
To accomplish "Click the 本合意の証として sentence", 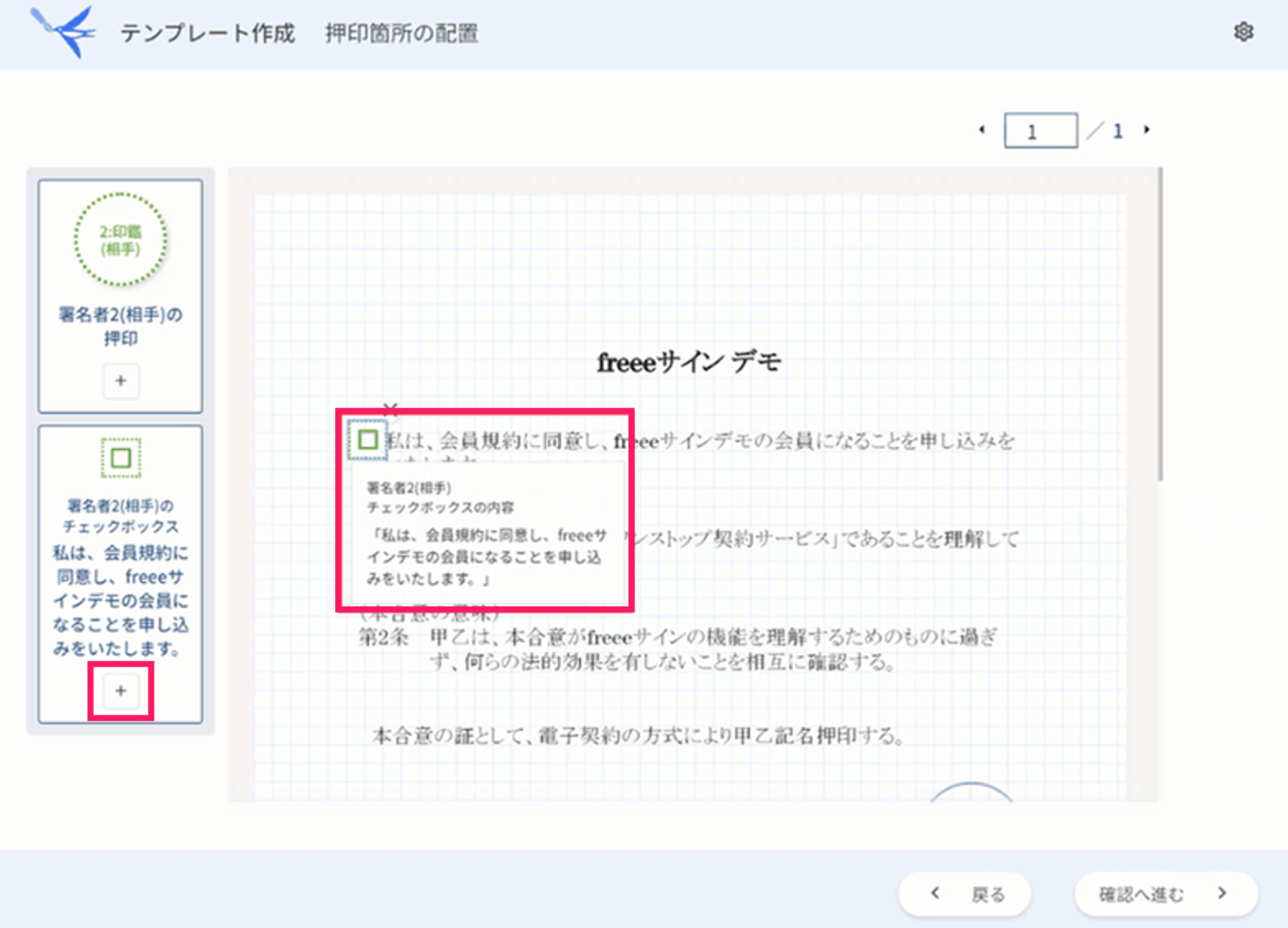I will [x=638, y=735].
